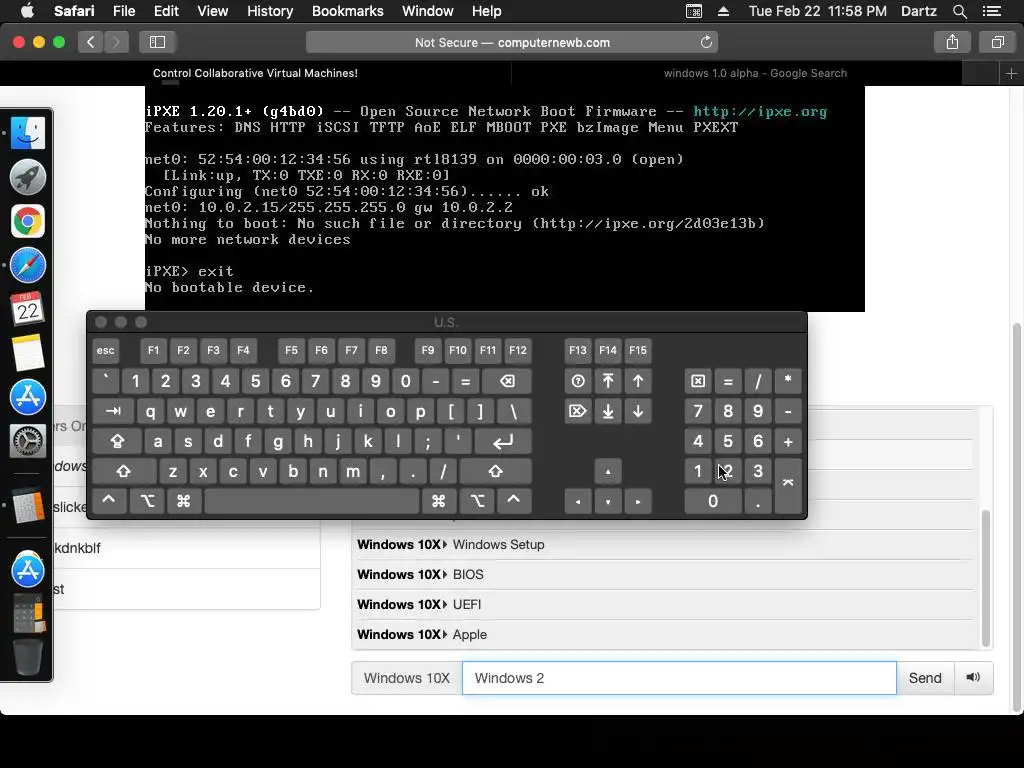Open Launchpad from the Dock
The image size is (1024, 768).
(27, 177)
